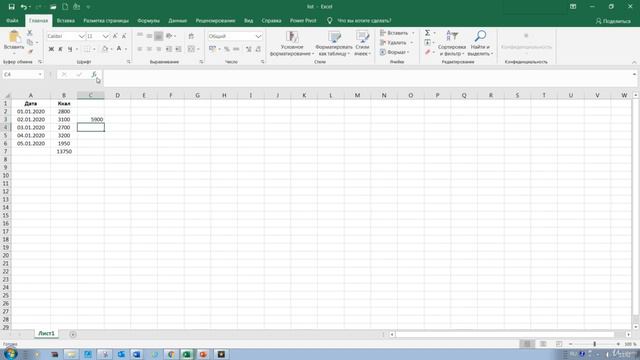Click the zoom slider in the status bar

[594, 344]
